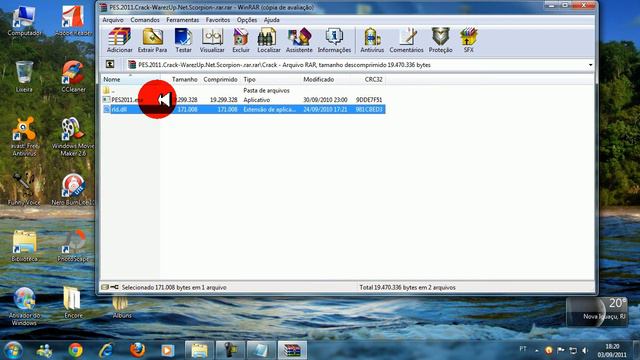Launch CCleaner from the desktop
Image resolution: width=640 pixels, height=360 pixels.
click(x=73, y=76)
